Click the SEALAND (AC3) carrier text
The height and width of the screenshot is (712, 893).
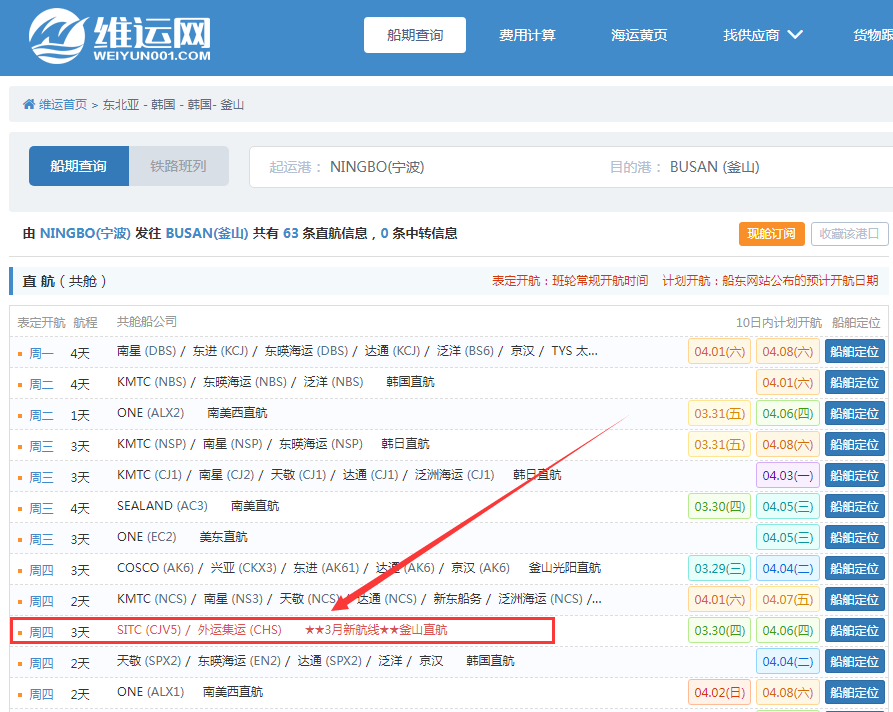(x=162, y=506)
